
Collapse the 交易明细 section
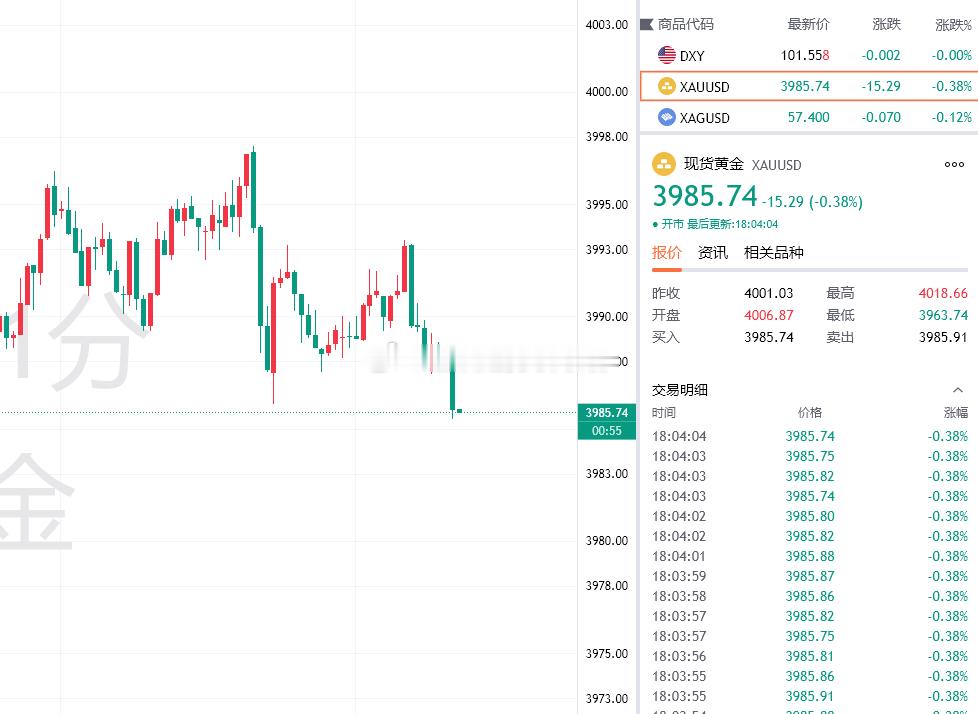pos(958,390)
